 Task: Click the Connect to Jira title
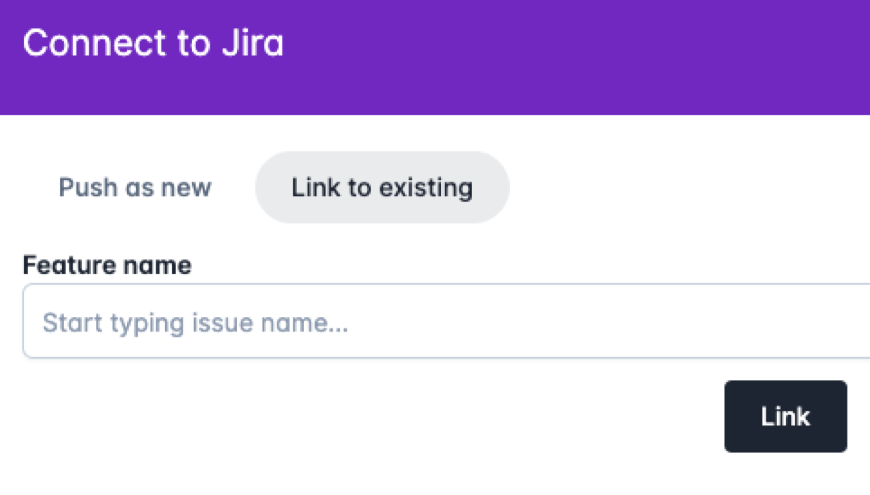[153, 43]
